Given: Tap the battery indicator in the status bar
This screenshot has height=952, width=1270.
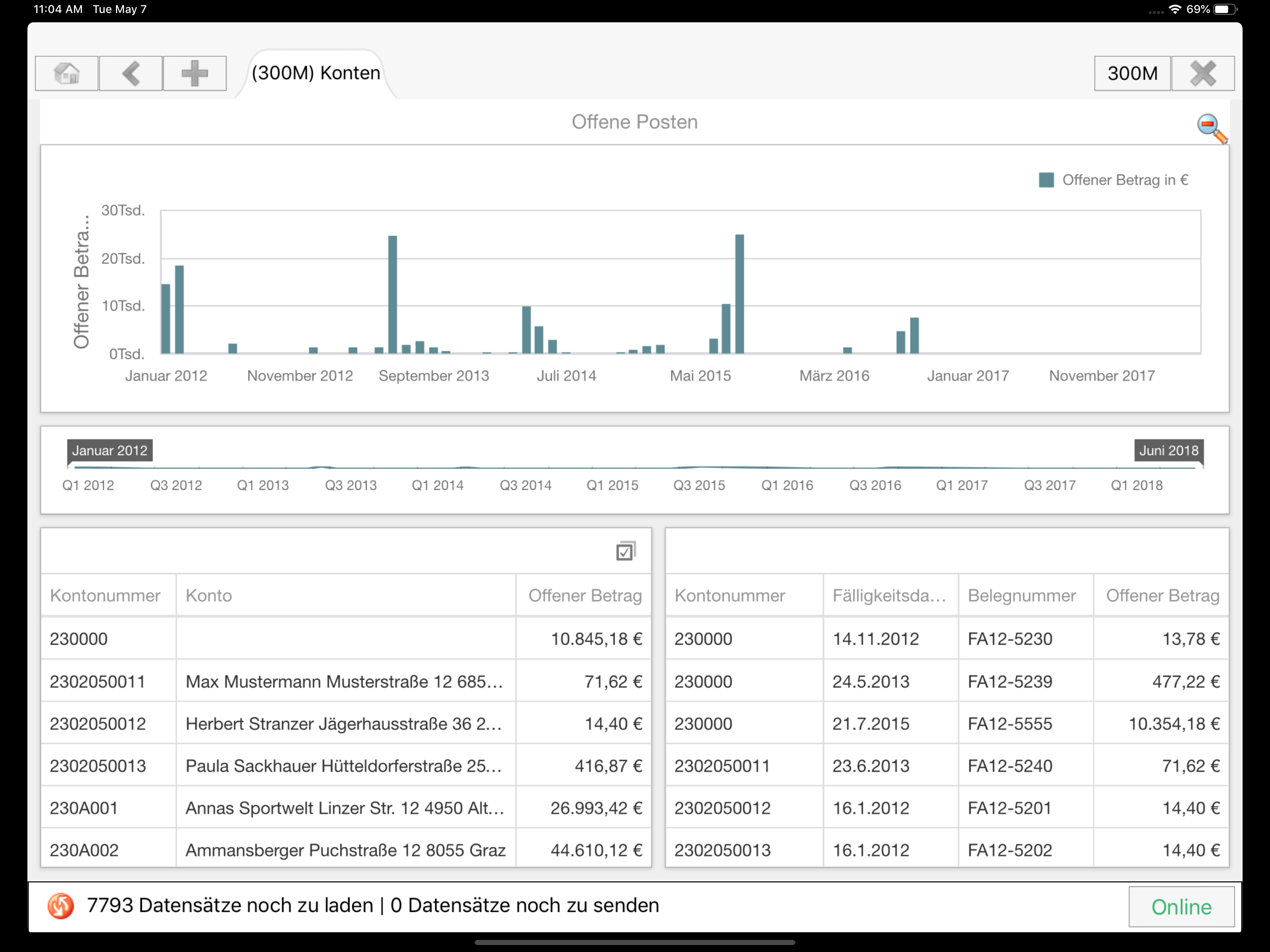Looking at the screenshot, I should pyautogui.click(x=1226, y=9).
